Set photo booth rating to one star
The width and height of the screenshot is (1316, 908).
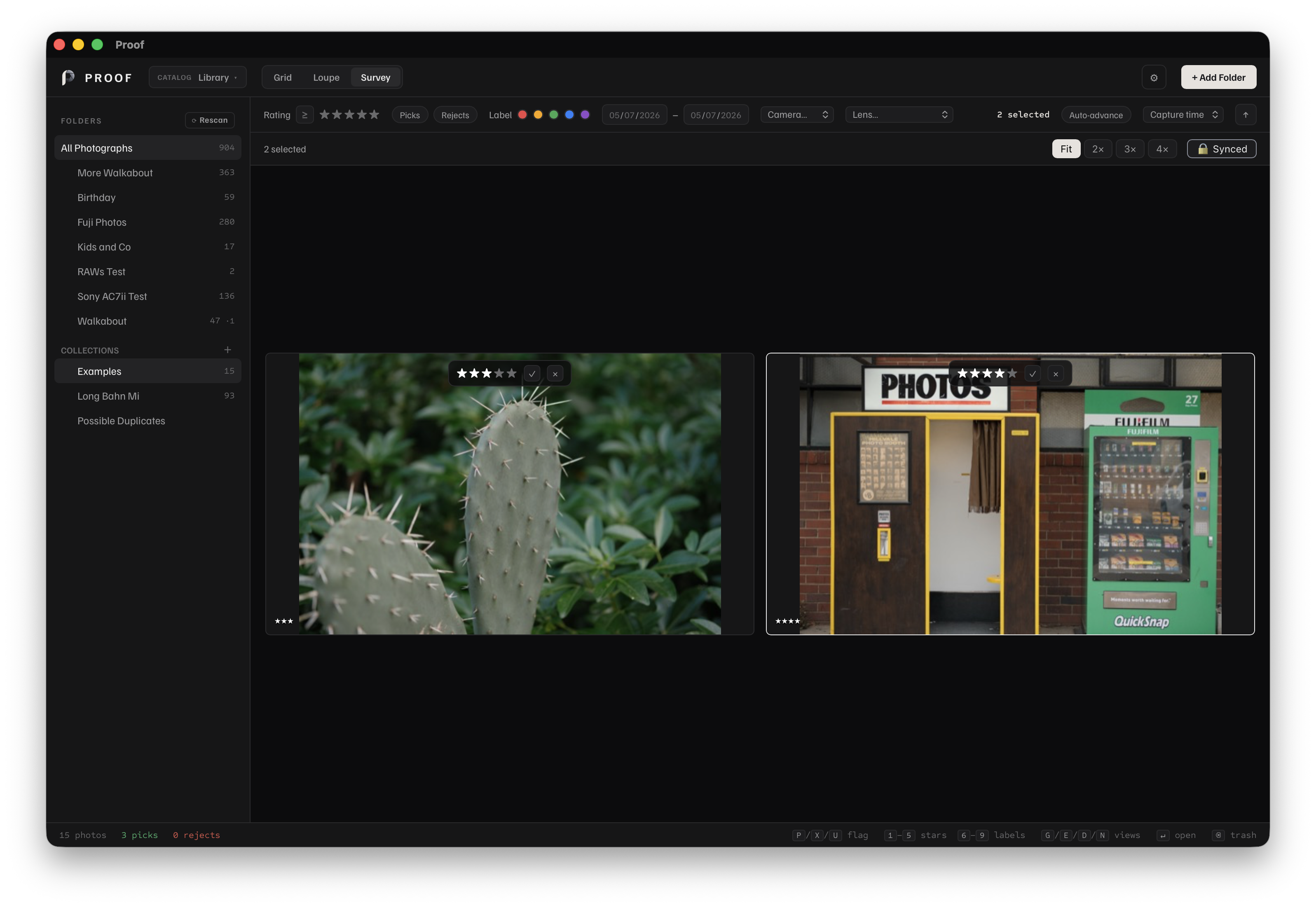pyautogui.click(x=962, y=373)
